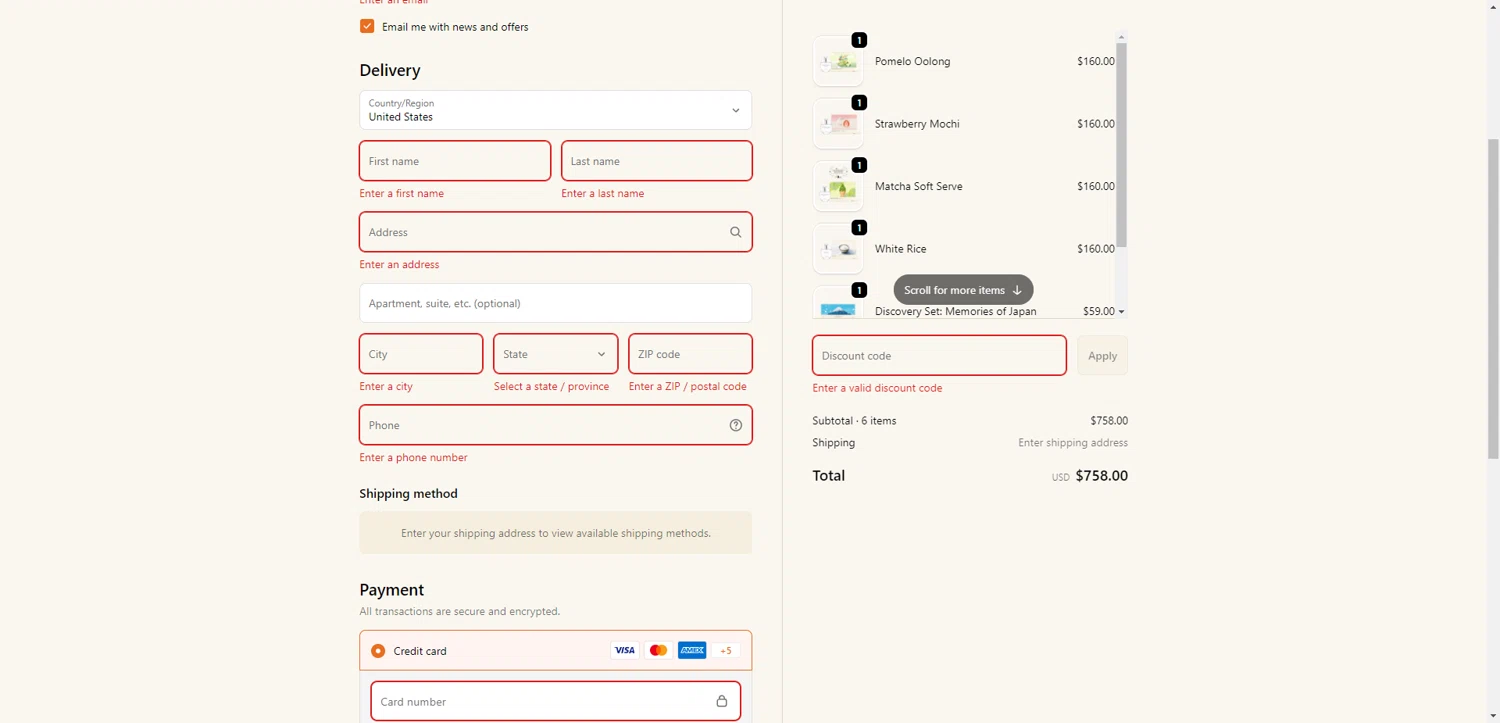Screen dimensions: 1500x723
Task: Click the Last name field
Action: point(657,161)
